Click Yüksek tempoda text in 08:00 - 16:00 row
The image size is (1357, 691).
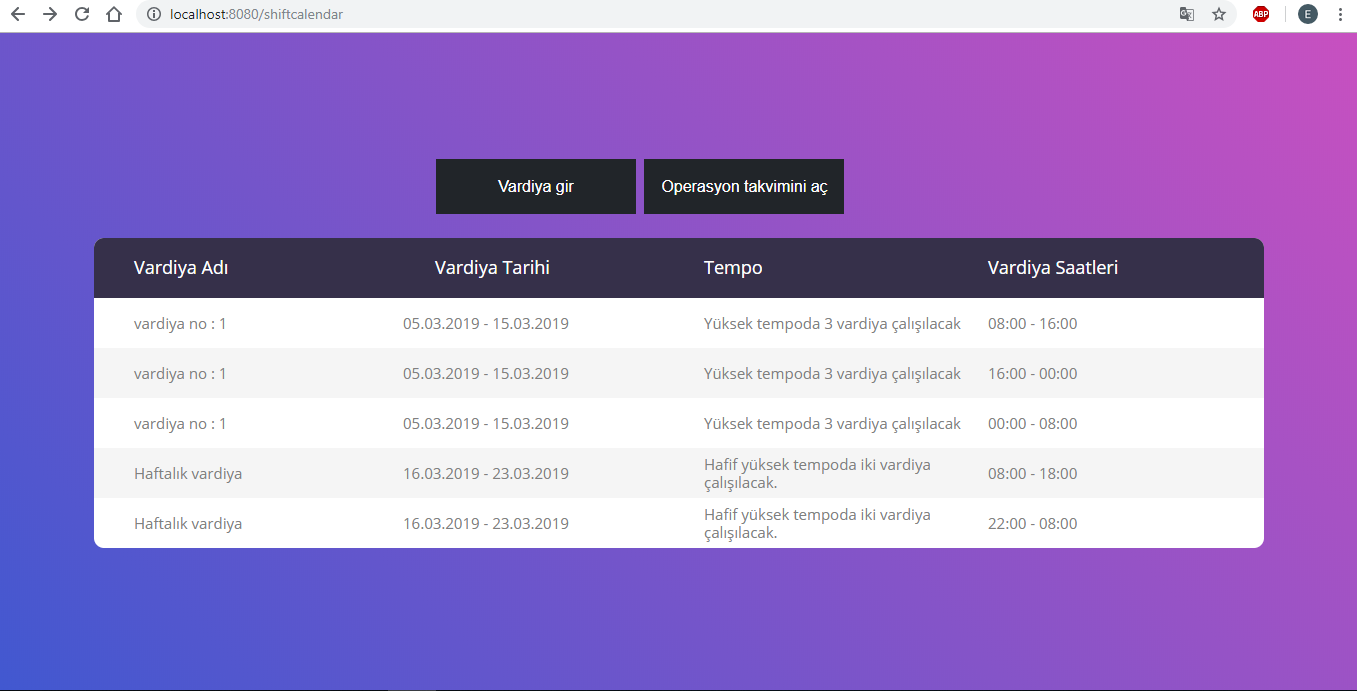(832, 324)
